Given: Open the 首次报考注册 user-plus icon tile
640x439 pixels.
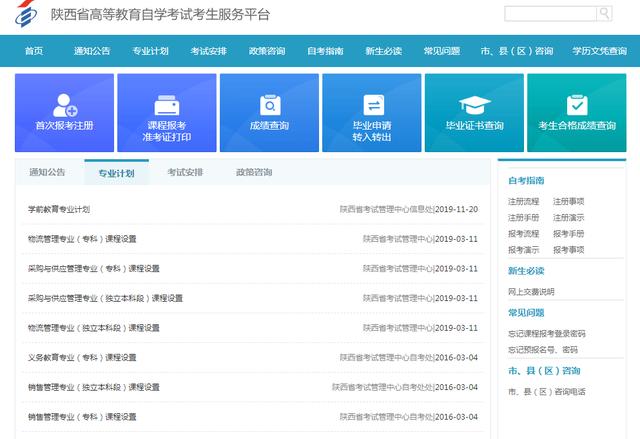Looking at the screenshot, I should tap(65, 105).
